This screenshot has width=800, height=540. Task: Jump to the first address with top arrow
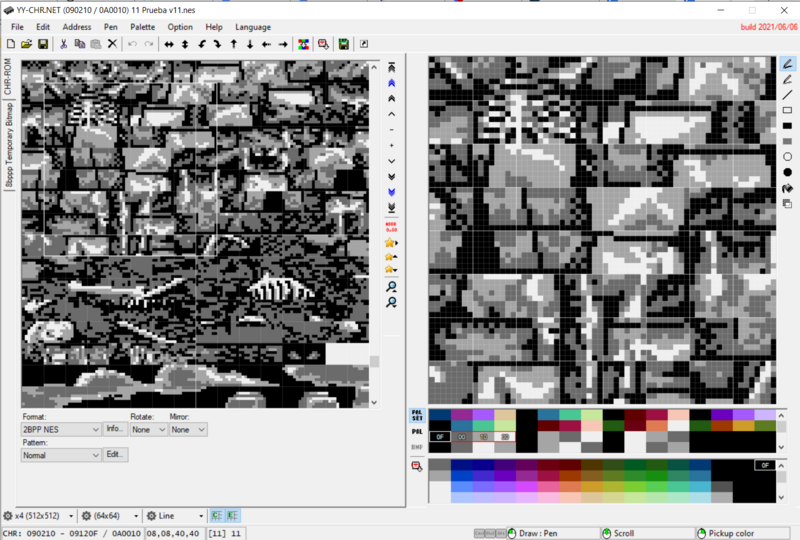pos(391,67)
